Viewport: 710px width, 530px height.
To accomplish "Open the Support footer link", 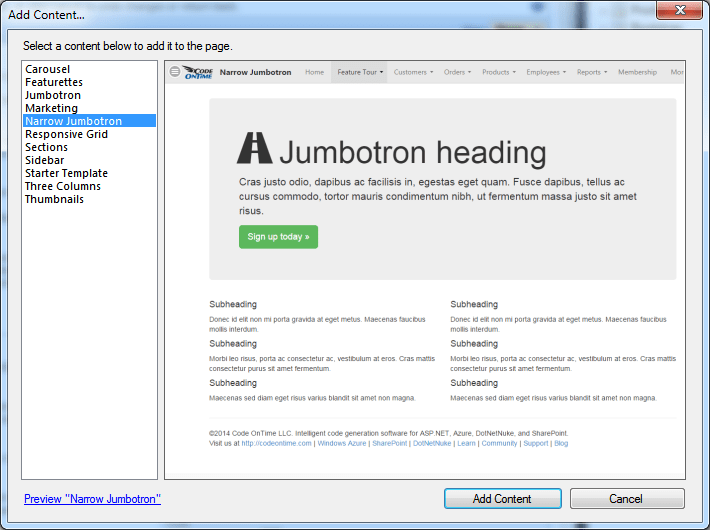I will pyautogui.click(x=536, y=443).
